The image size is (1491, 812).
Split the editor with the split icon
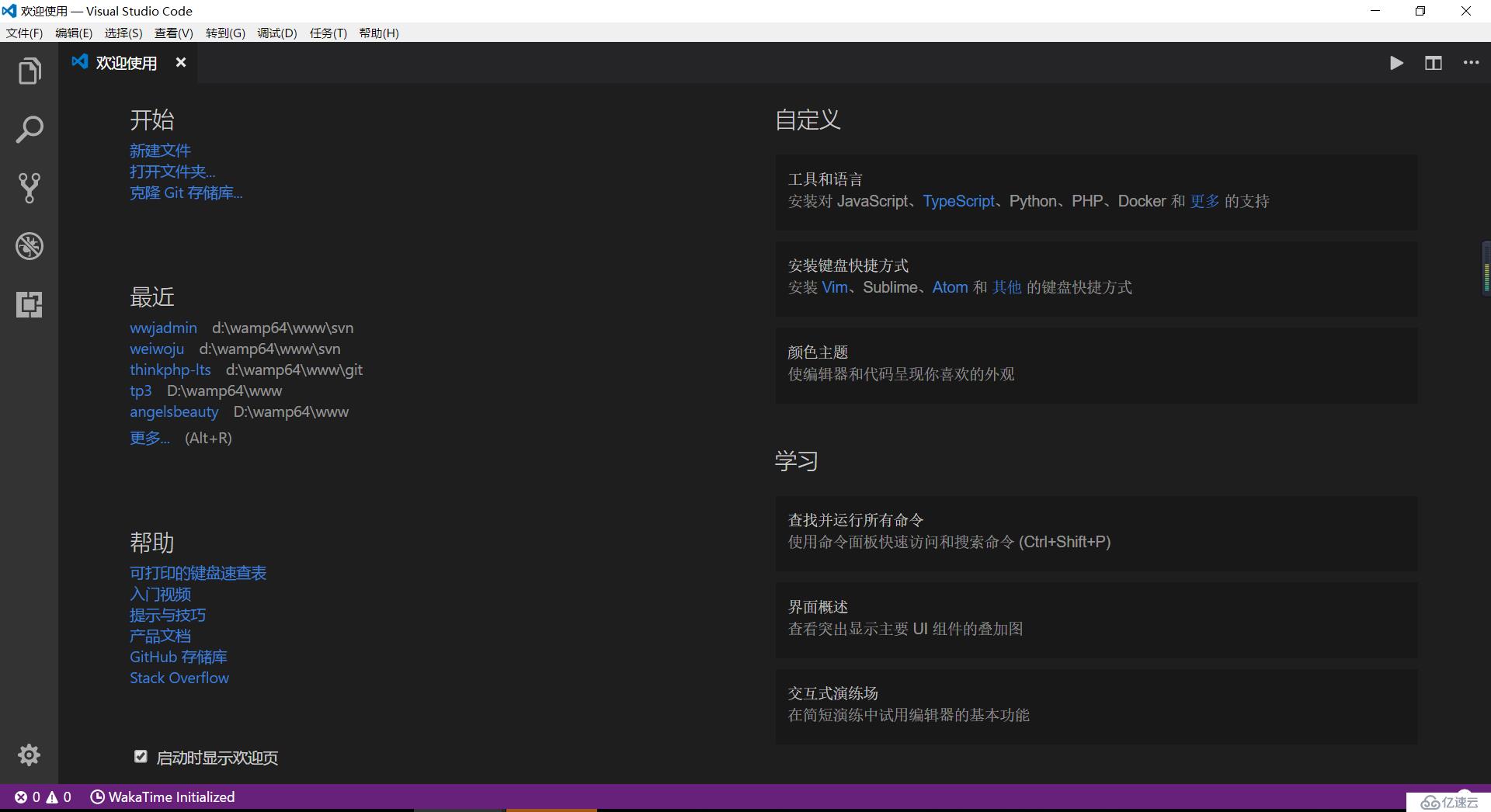[1434, 63]
